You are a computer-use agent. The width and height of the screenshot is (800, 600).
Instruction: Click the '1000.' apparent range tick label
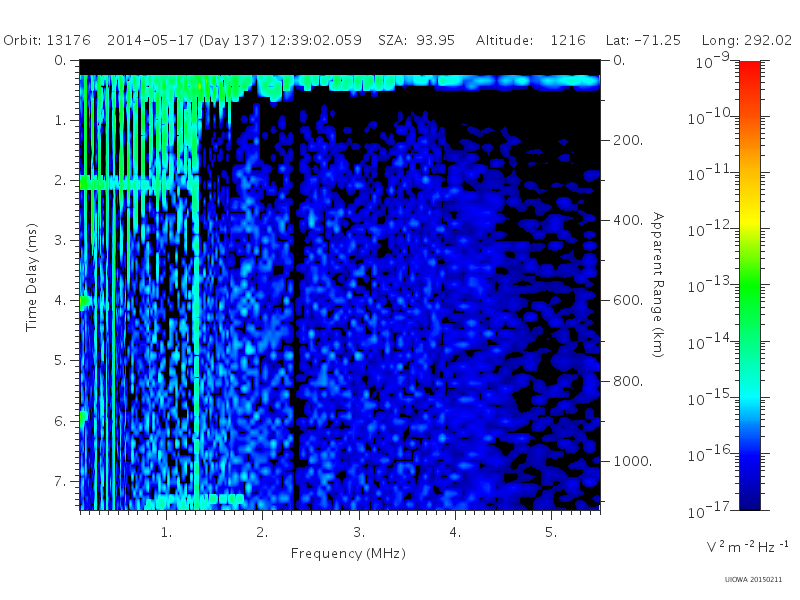[x=633, y=461]
